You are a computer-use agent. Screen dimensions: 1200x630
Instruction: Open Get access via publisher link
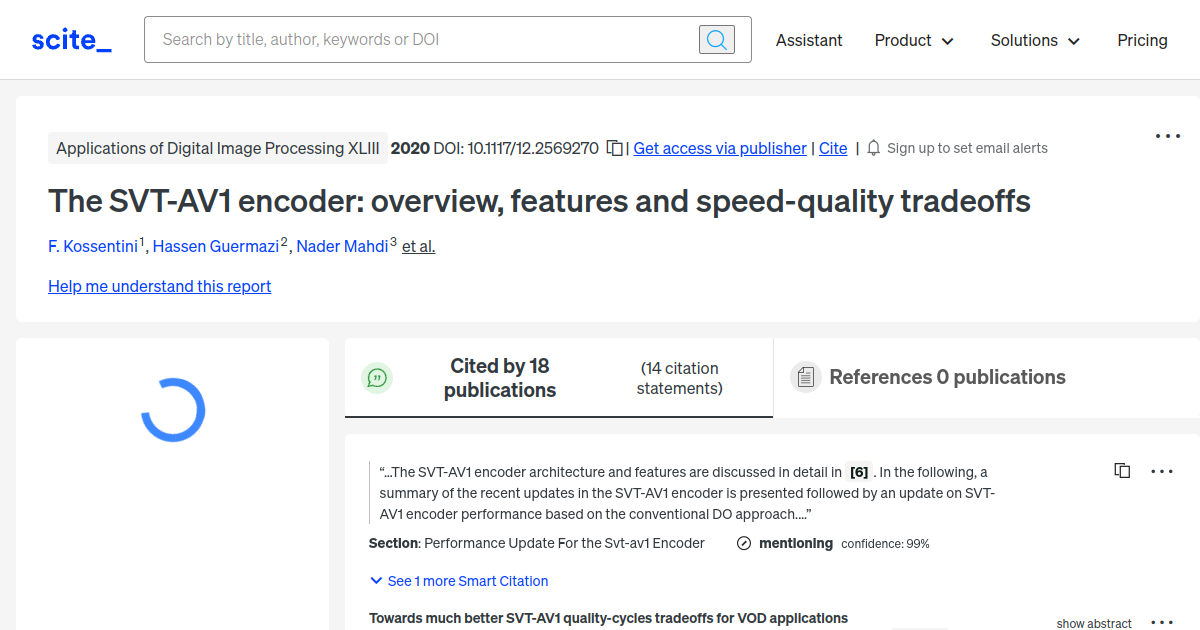point(719,147)
